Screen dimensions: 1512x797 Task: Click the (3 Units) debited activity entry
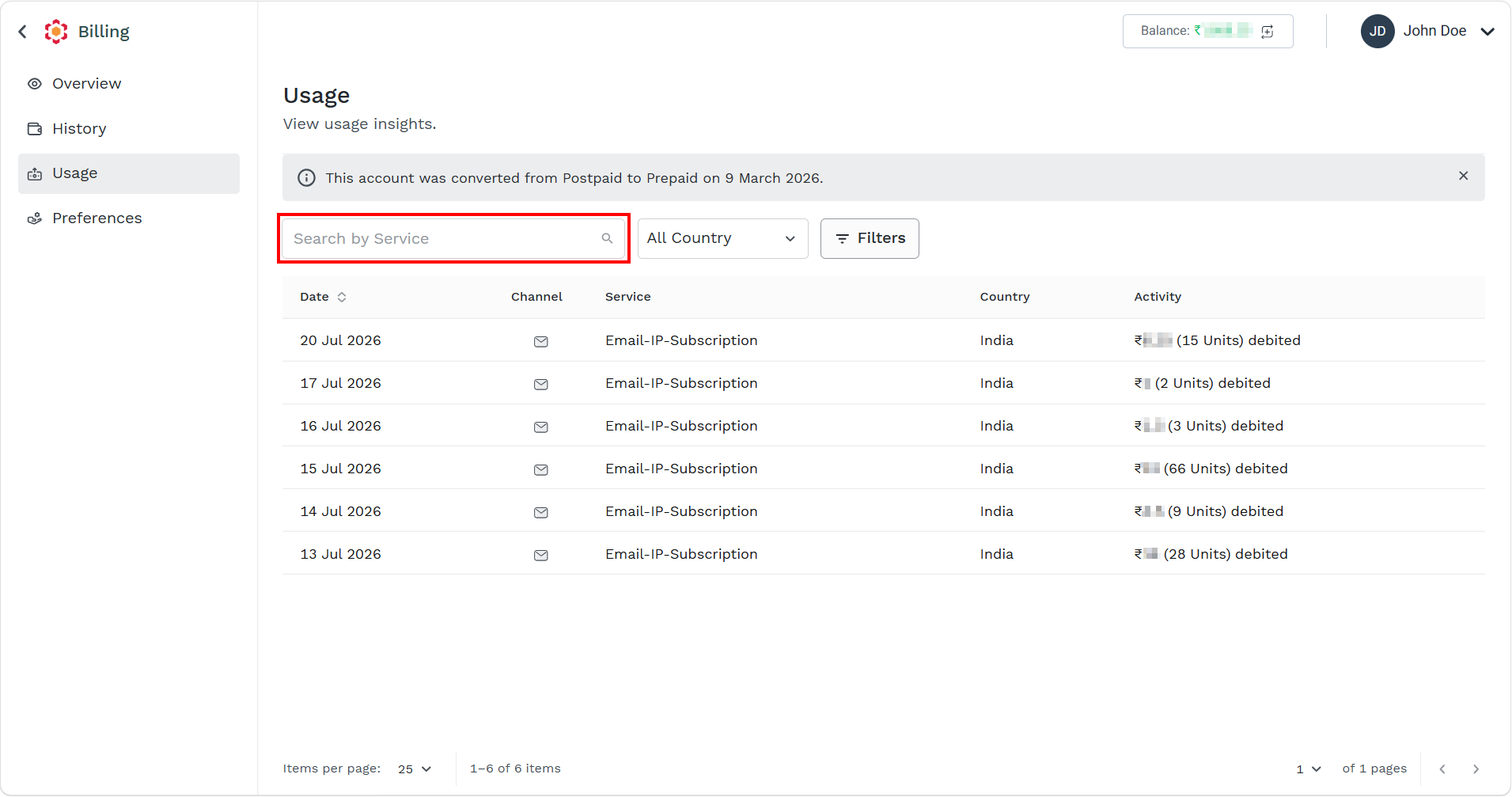[1209, 426]
